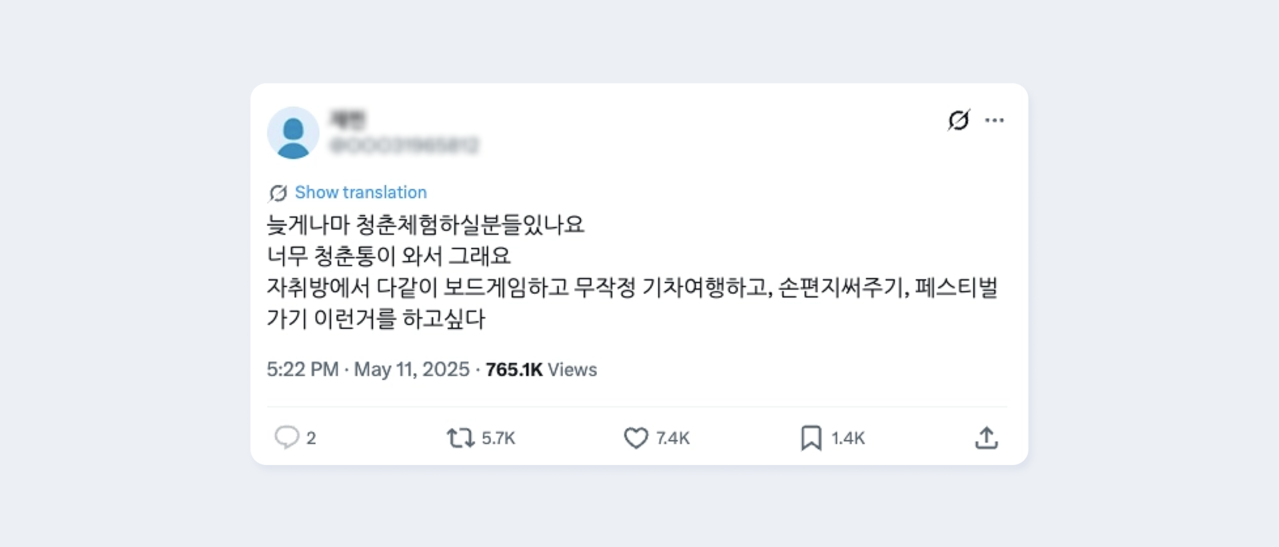The image size is (1279, 547).
Task: Click the 1.4K bookmark count
Action: [848, 438]
